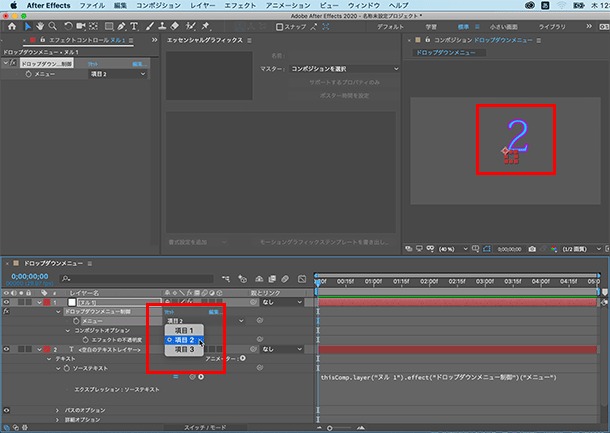Open the エフェクト menu in menu bar
The image size is (610, 433).
tap(240, 5)
